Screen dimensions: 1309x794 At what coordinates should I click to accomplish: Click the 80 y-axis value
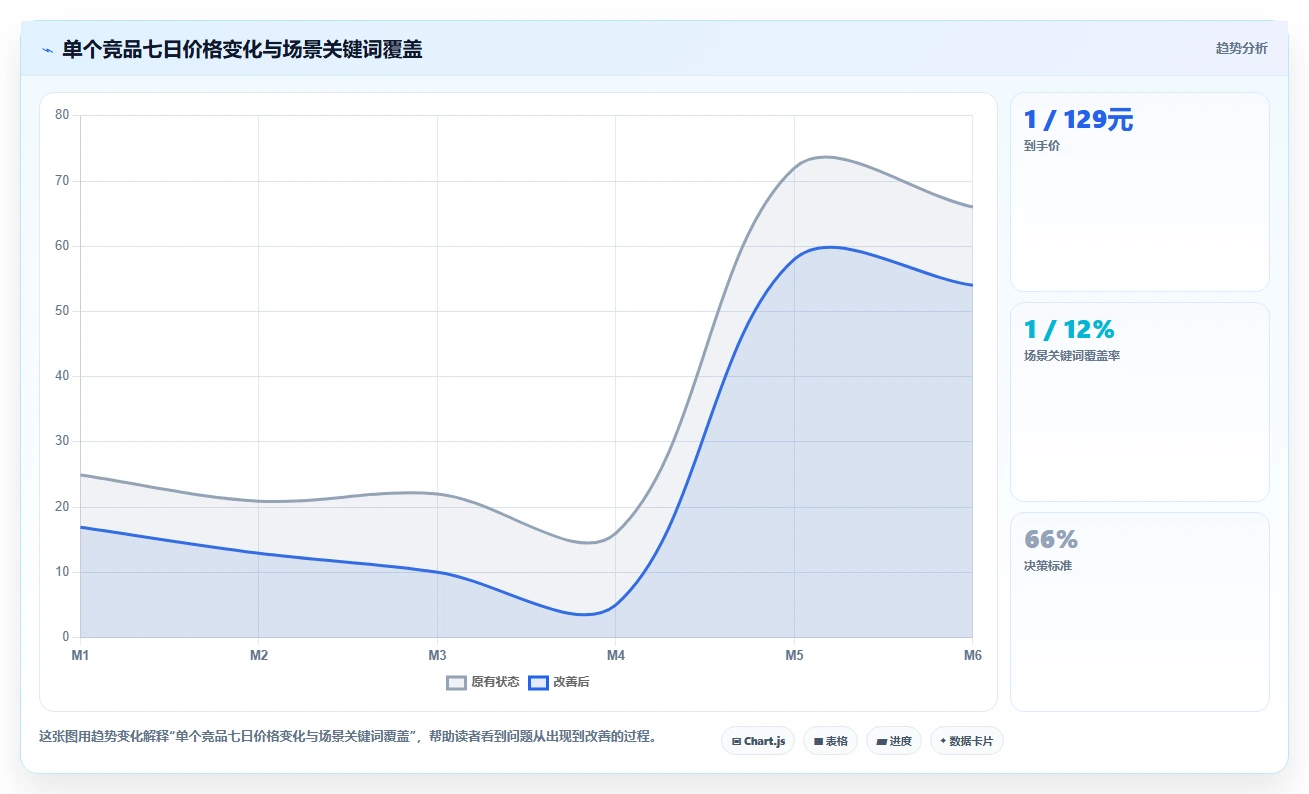(x=62, y=115)
